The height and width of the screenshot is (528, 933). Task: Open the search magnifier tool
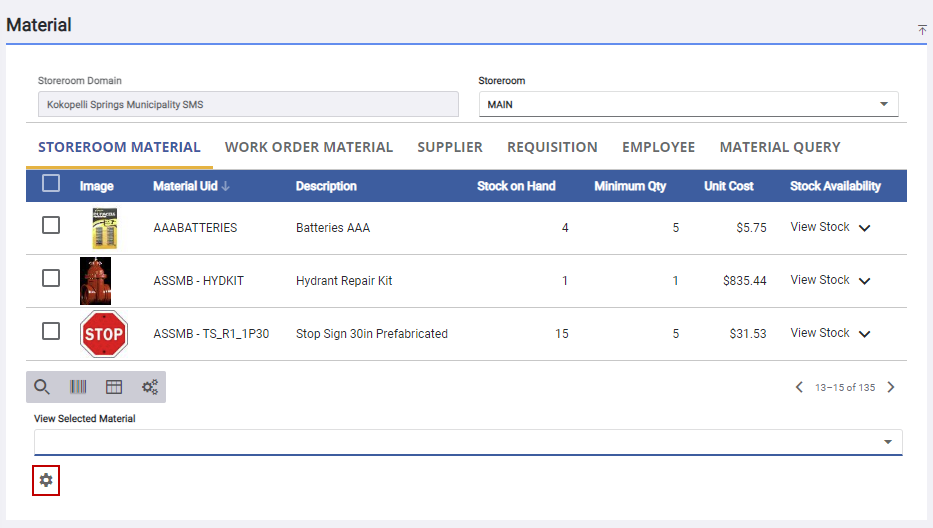42,387
